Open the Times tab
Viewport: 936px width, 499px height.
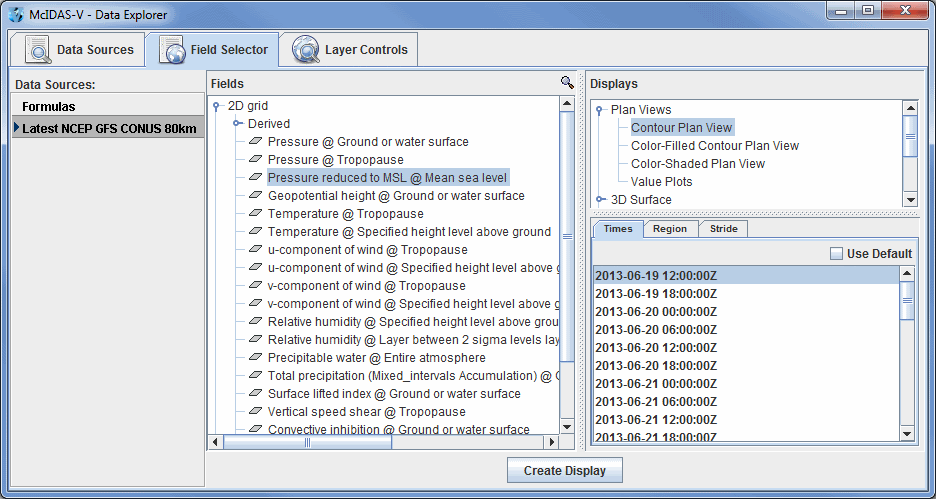618,229
